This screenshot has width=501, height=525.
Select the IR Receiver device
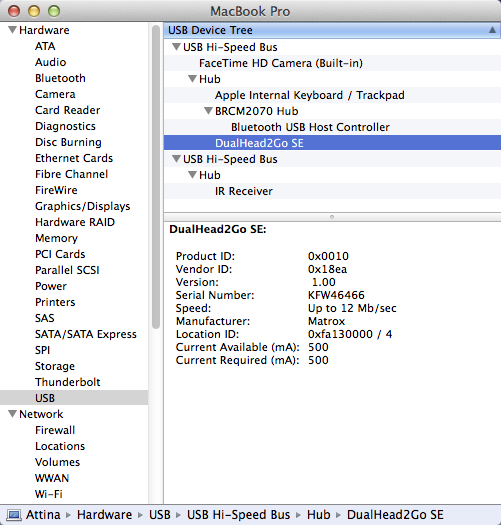coord(244,191)
